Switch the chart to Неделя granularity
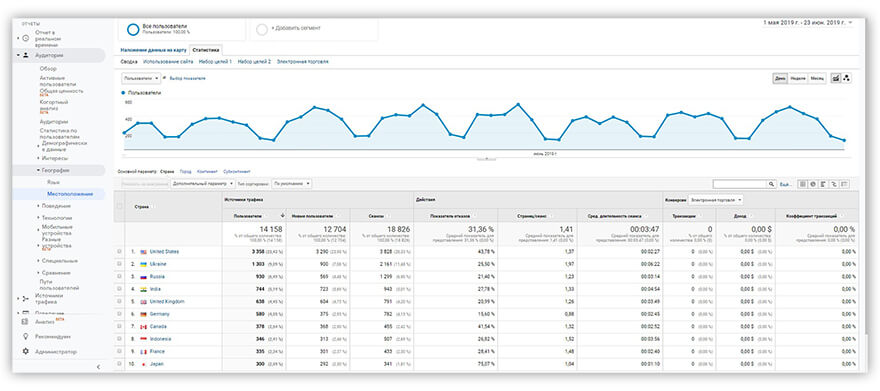The height and width of the screenshot is (391, 880). coord(798,79)
